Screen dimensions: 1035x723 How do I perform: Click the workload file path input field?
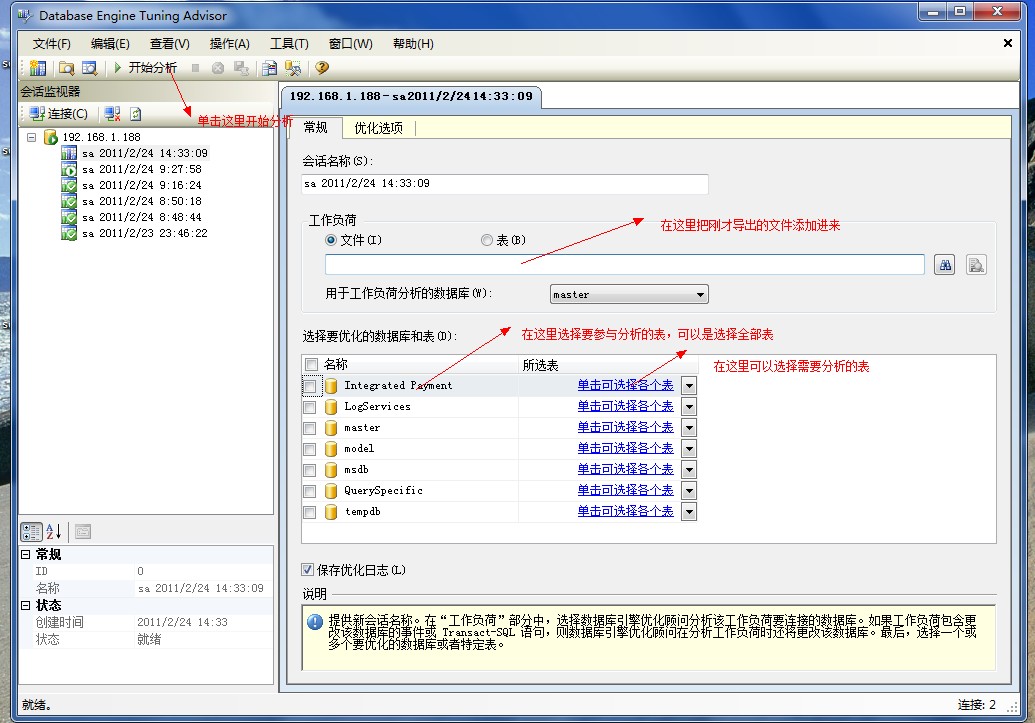624,265
